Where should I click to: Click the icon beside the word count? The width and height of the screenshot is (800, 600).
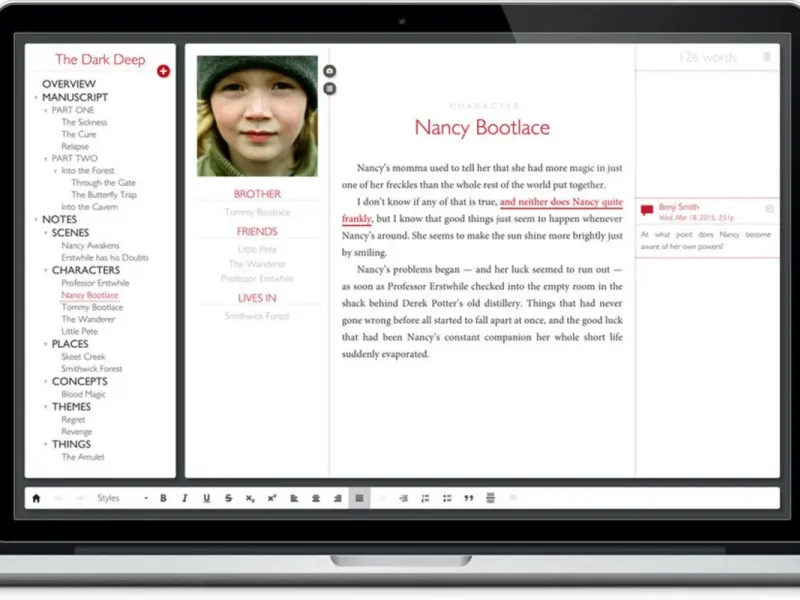tap(766, 57)
